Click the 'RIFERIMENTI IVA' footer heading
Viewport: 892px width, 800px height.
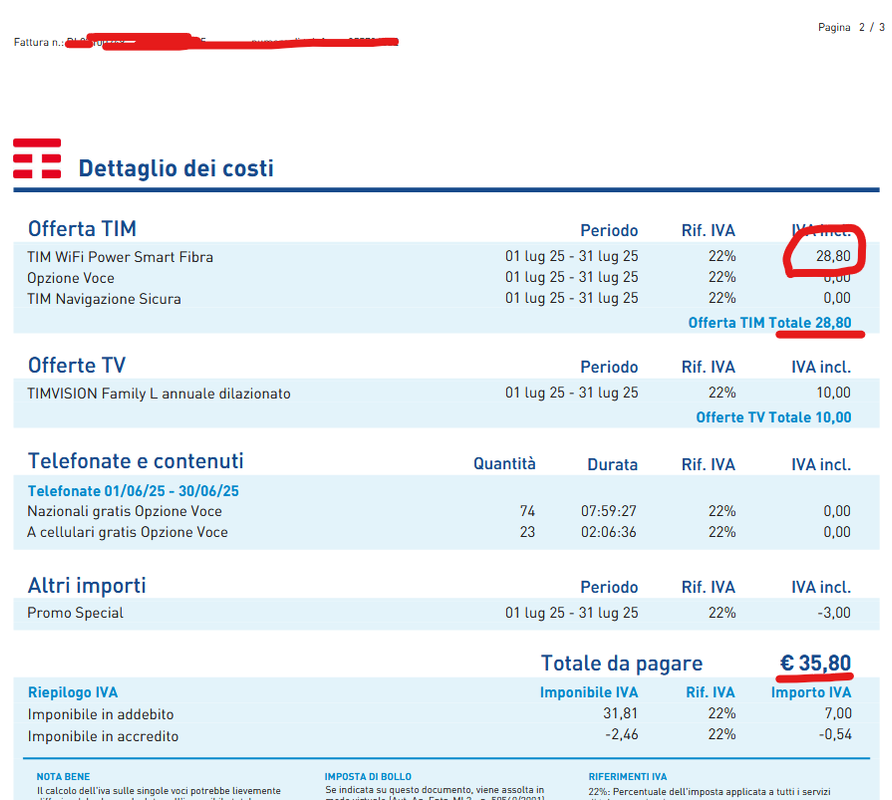click(627, 777)
